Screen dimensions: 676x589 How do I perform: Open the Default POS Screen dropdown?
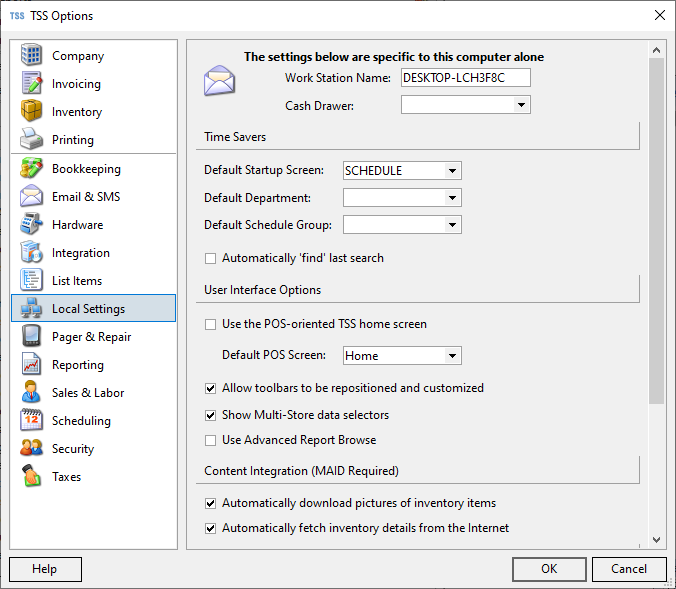[x=452, y=356]
